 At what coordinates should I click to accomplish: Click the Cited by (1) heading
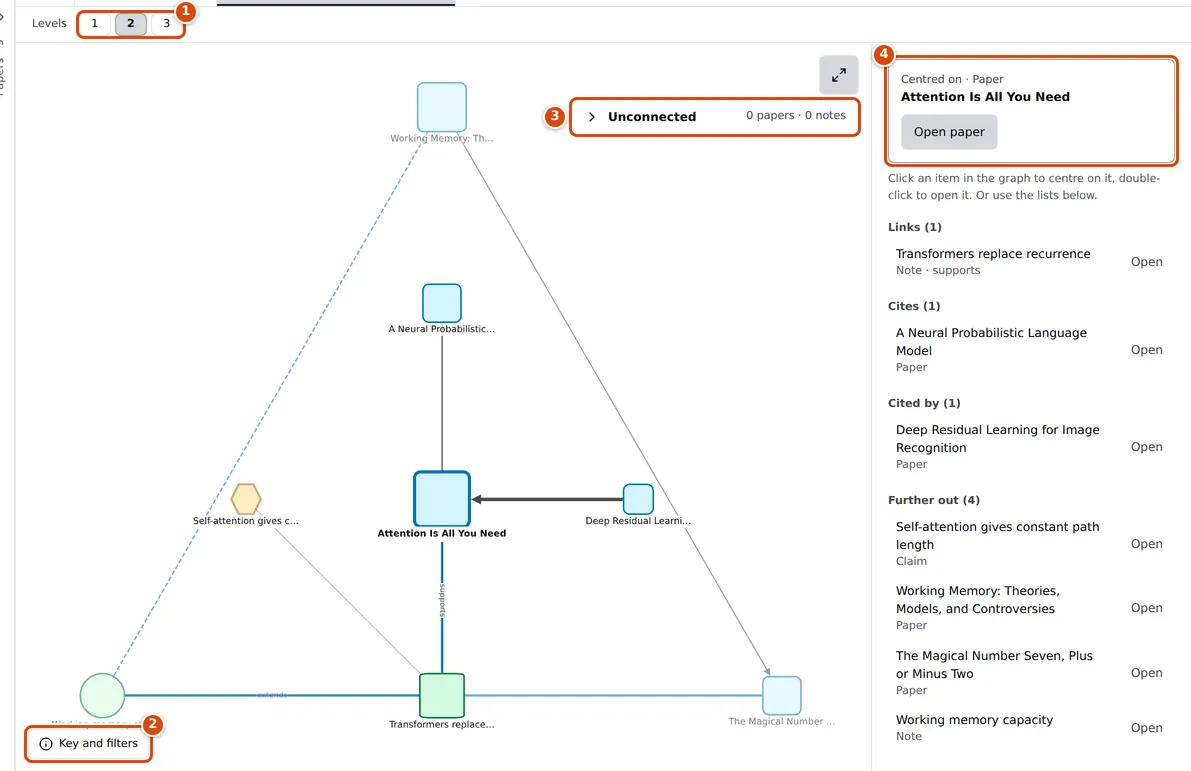tap(924, 403)
